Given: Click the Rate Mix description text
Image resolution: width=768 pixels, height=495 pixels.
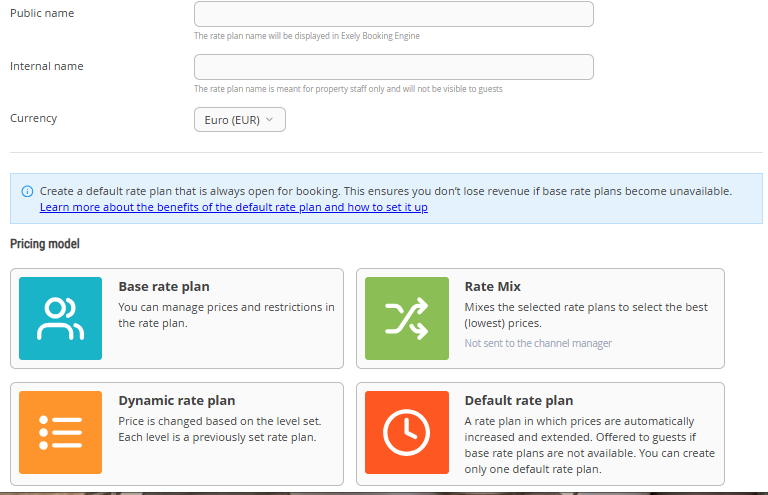Looking at the screenshot, I should (x=586, y=315).
